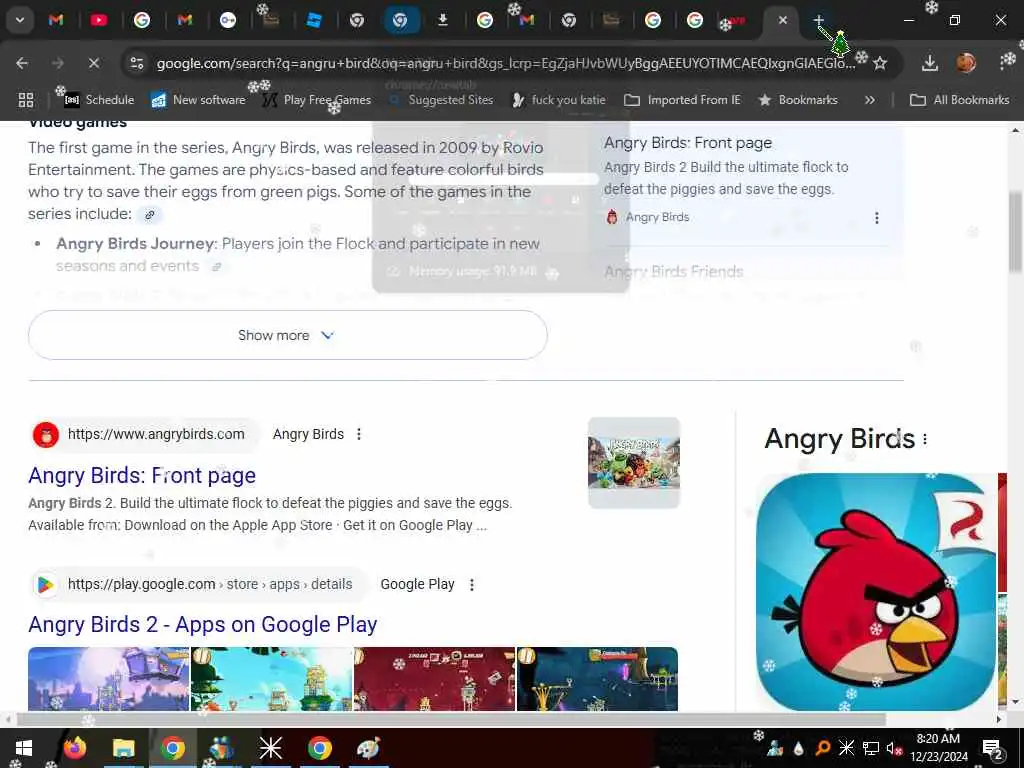Open the Schedule bookmark
The width and height of the screenshot is (1024, 768).
pos(99,100)
